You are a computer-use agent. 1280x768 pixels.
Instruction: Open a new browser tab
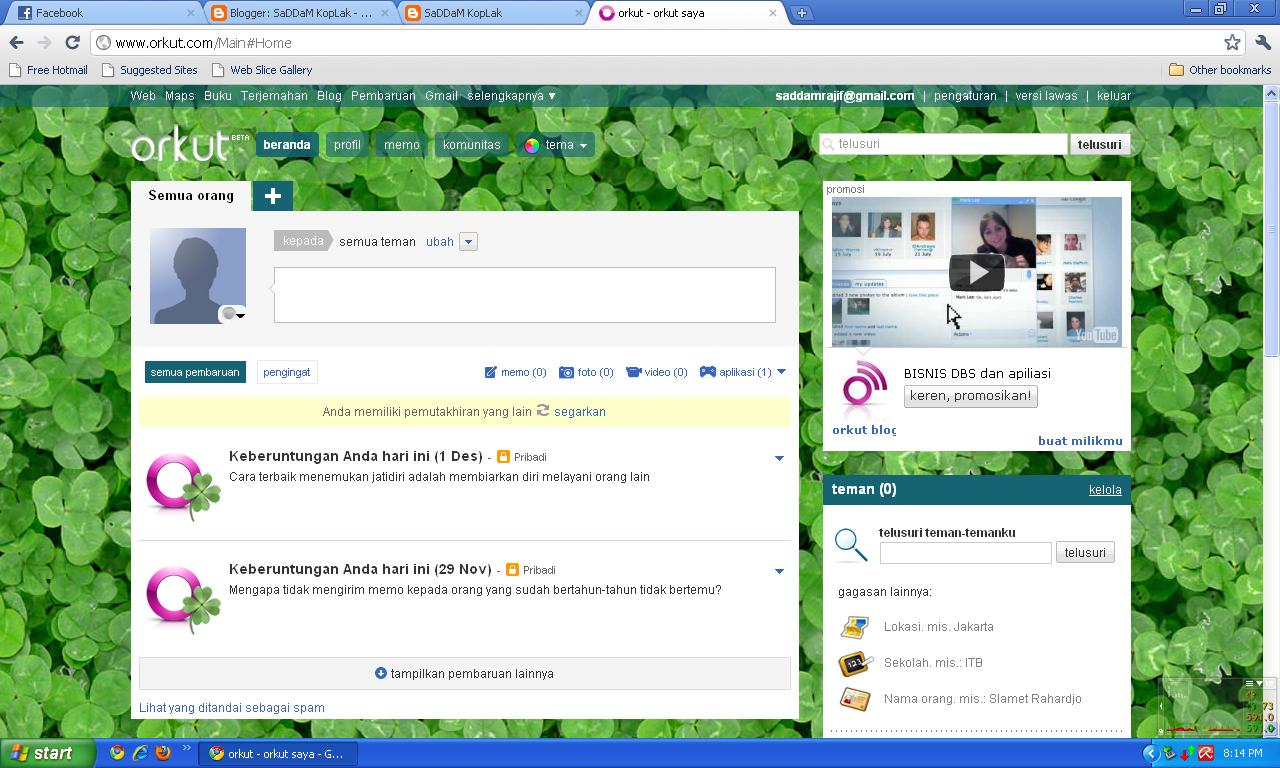tap(801, 13)
